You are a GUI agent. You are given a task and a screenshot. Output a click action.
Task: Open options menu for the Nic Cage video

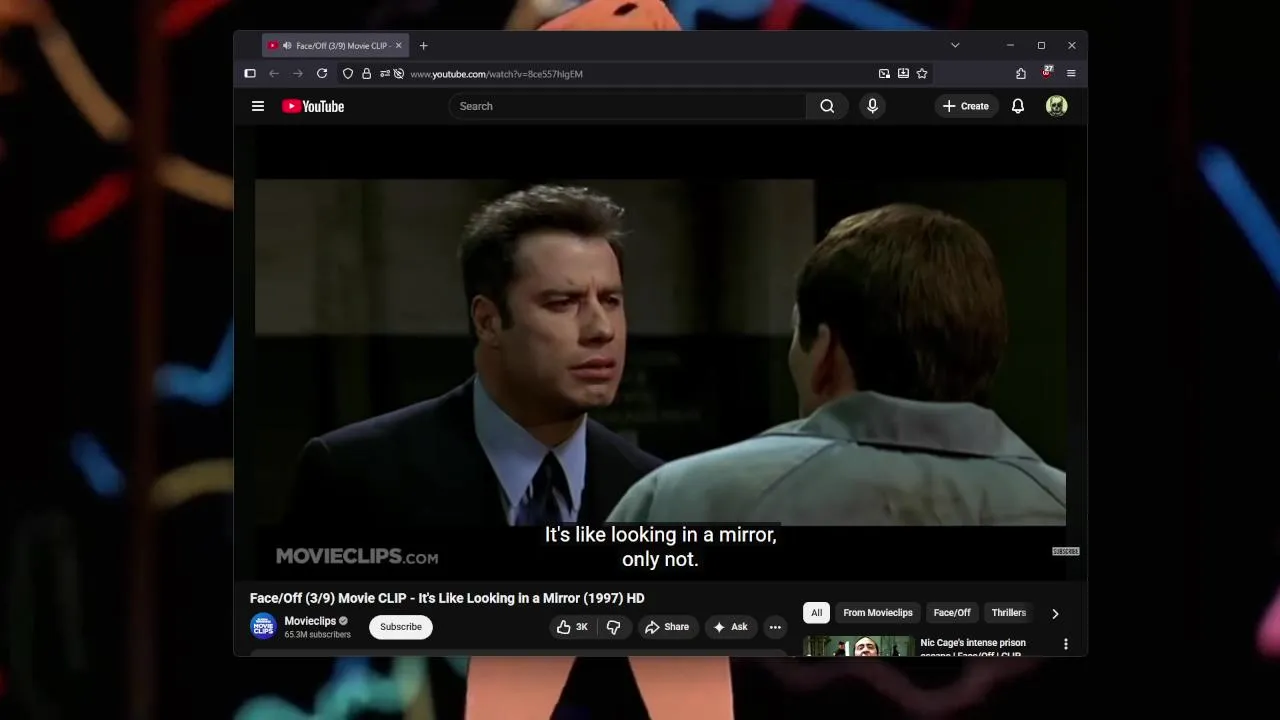coord(1066,645)
